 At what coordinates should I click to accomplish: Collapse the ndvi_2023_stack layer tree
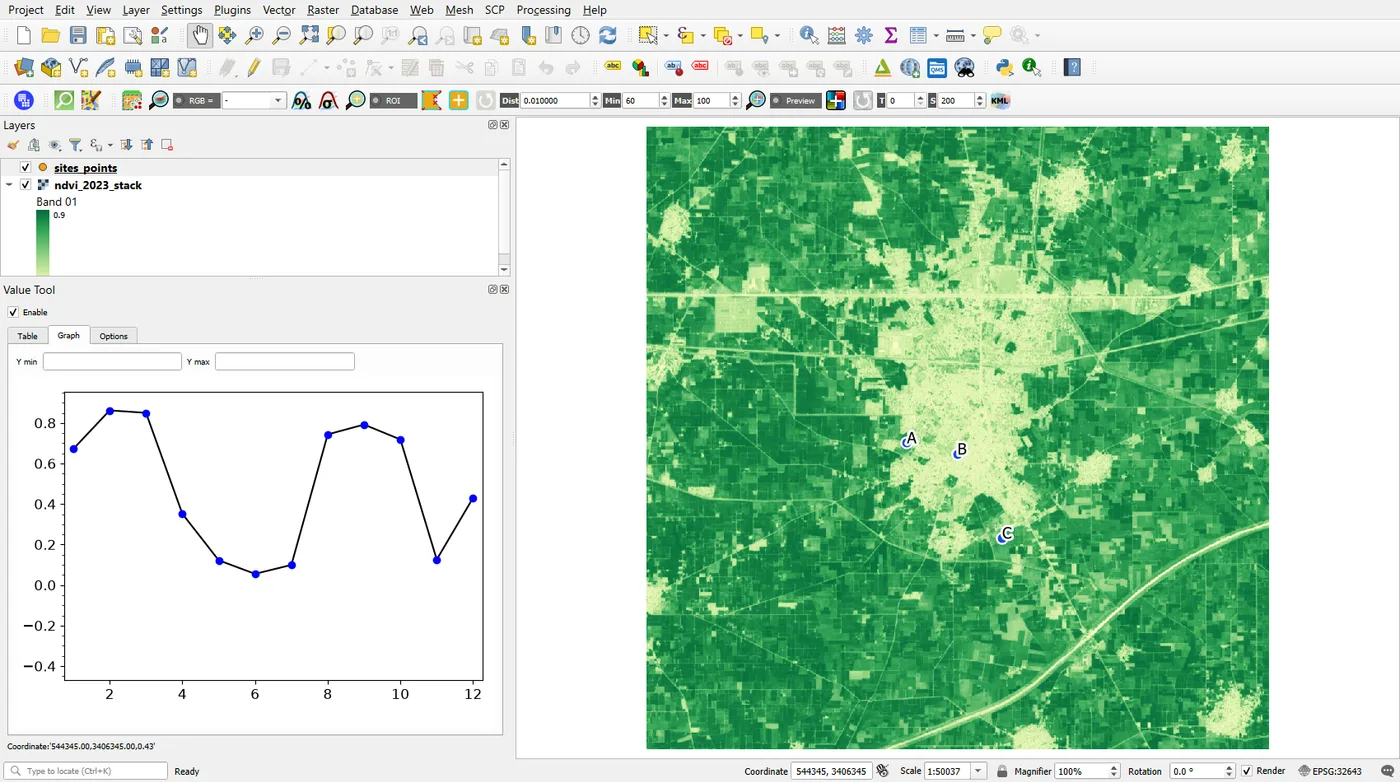point(10,185)
